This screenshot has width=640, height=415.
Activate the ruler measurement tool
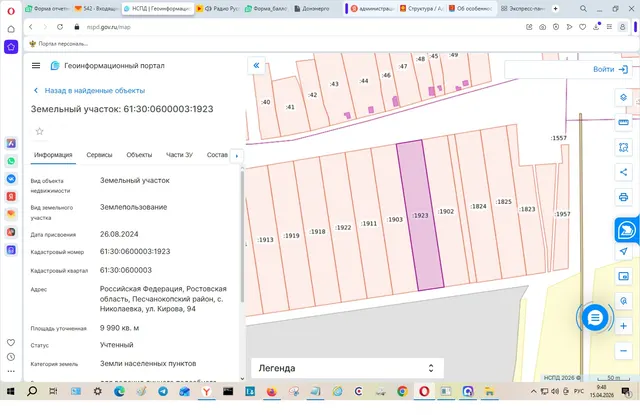point(623,122)
